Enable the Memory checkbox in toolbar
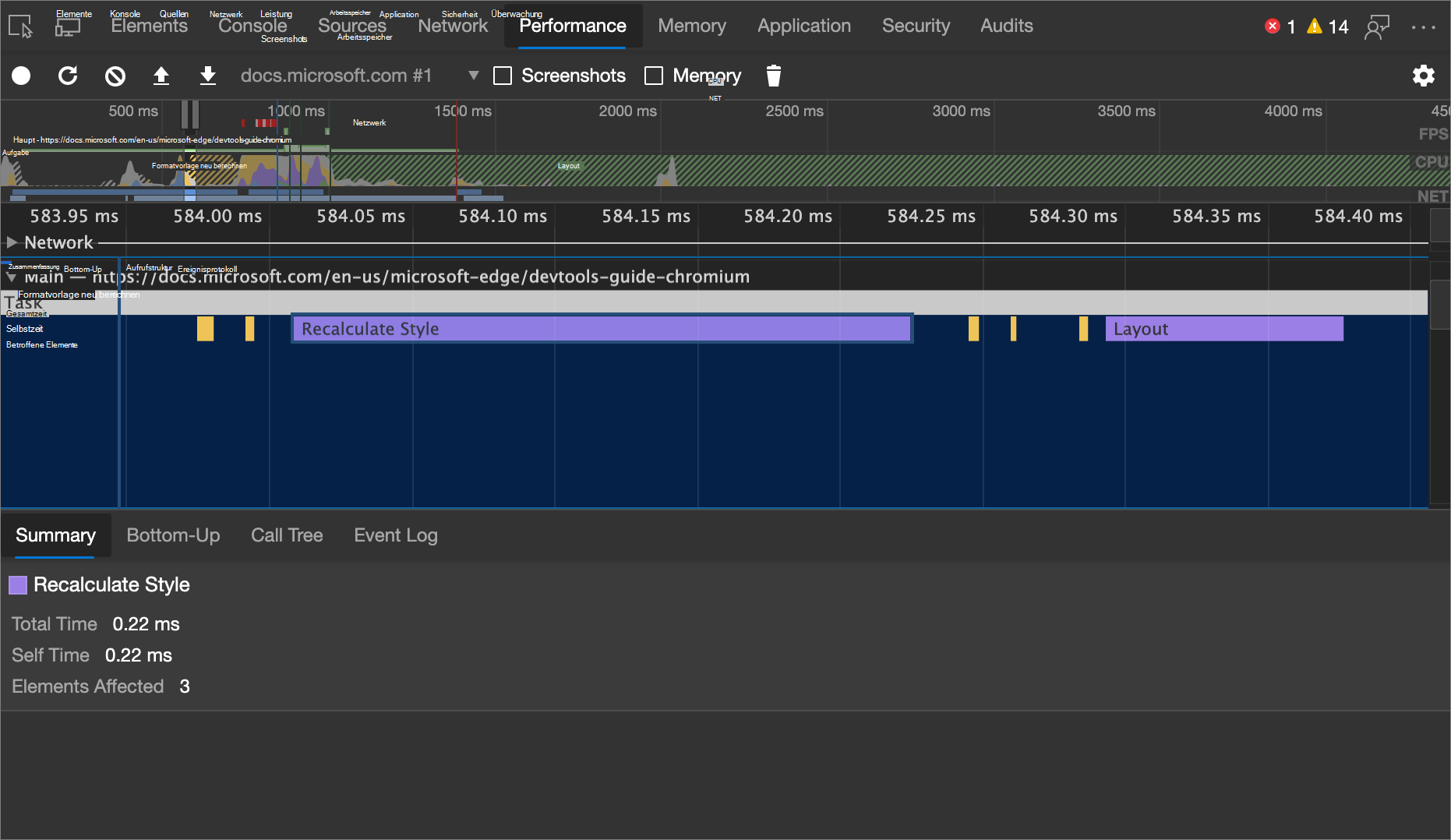1451x840 pixels. click(654, 76)
